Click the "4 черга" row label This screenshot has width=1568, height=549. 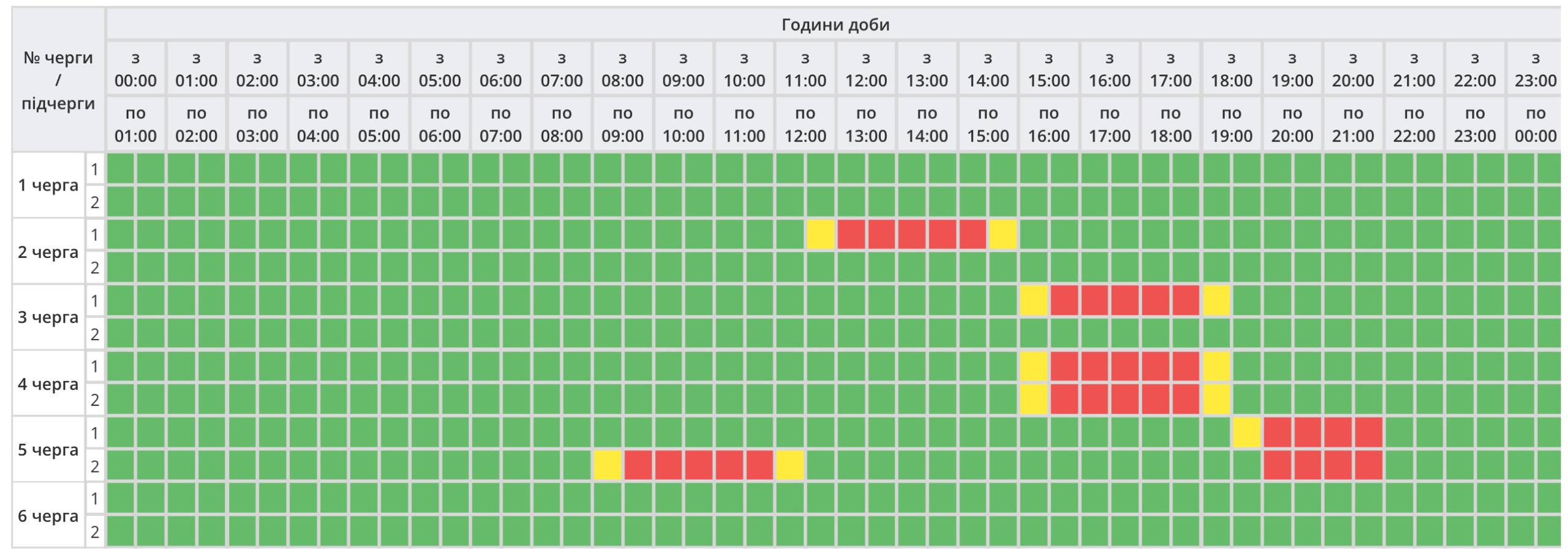coord(48,384)
